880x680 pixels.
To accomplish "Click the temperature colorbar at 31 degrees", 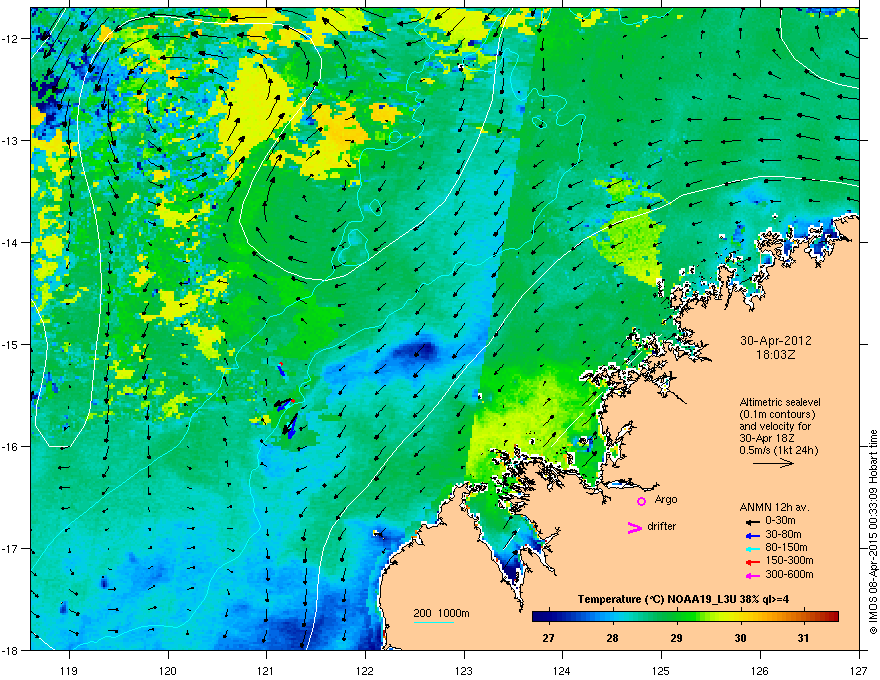I will (804, 617).
